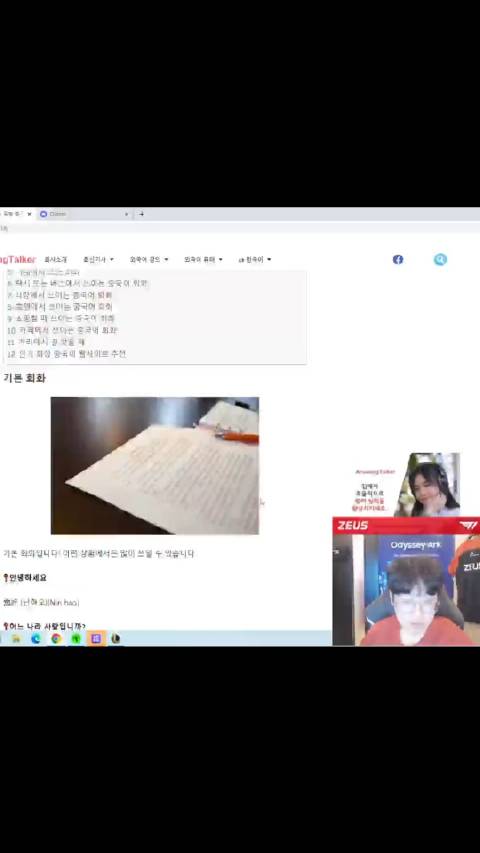Open Google Chrome from the taskbar

pos(56,639)
